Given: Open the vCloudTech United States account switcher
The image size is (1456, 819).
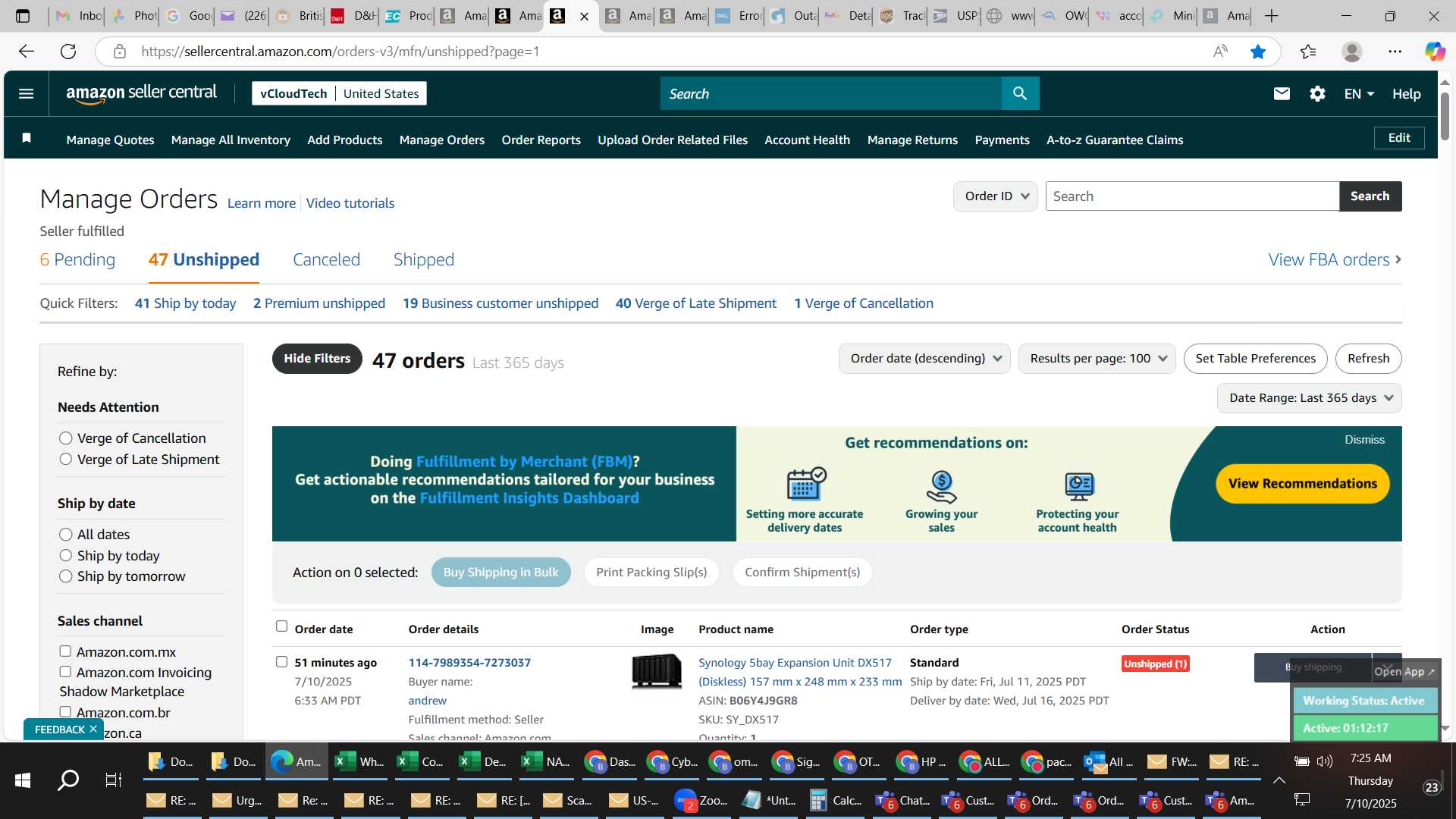Looking at the screenshot, I should 339,93.
